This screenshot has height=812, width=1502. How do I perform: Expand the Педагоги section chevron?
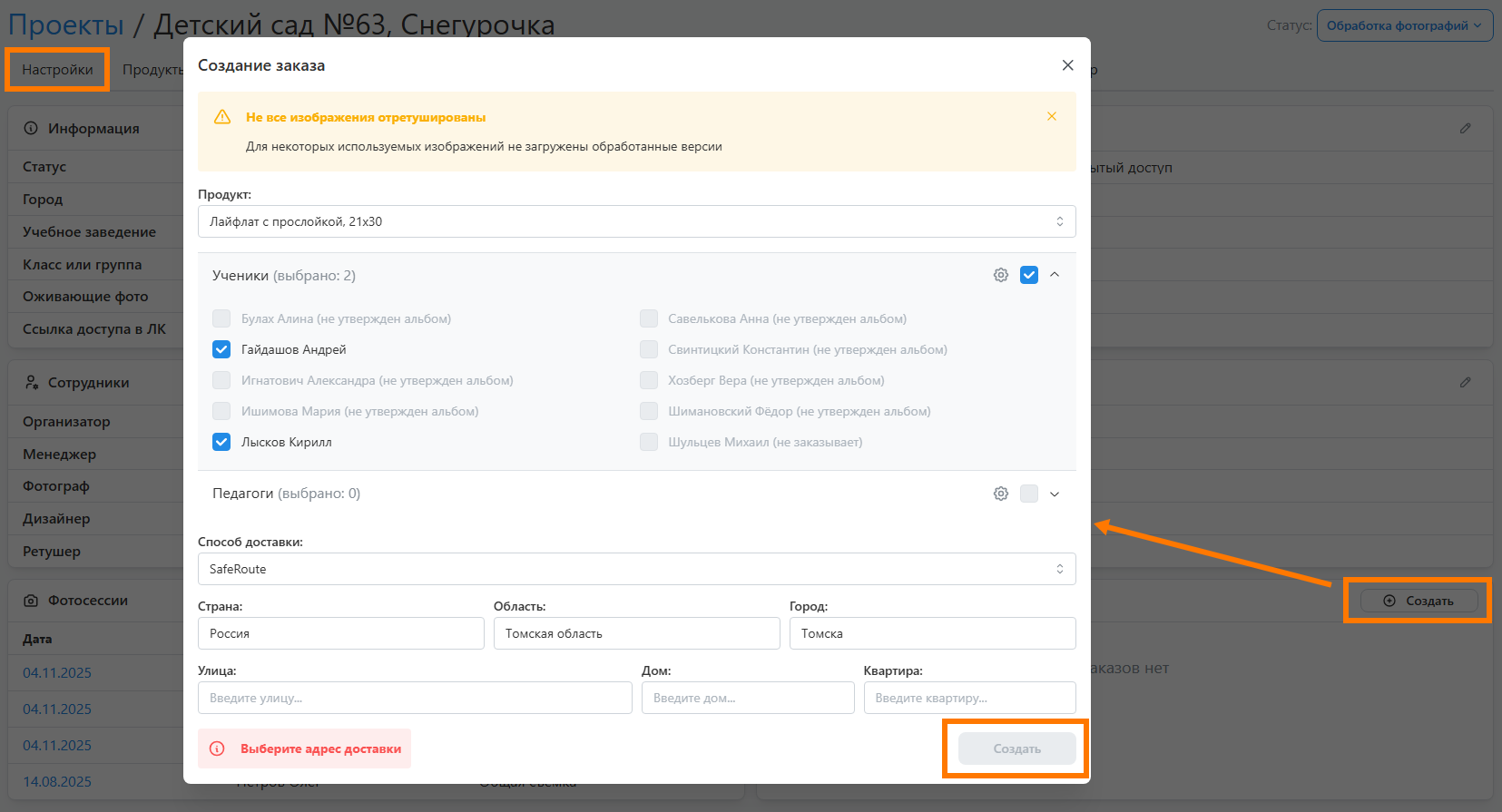(1055, 494)
